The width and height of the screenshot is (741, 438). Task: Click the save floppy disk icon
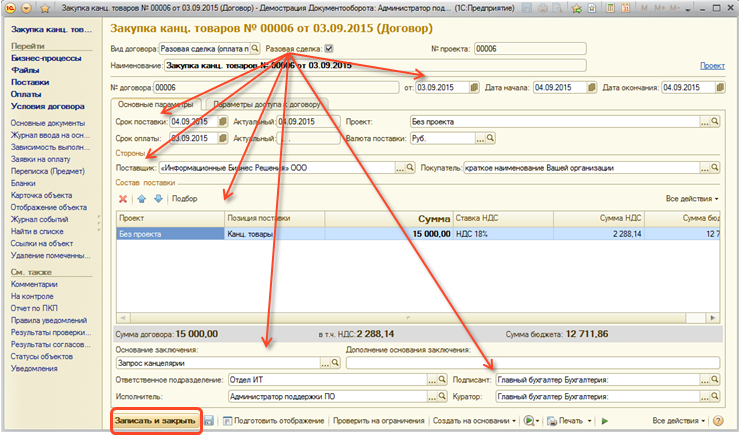pos(210,421)
